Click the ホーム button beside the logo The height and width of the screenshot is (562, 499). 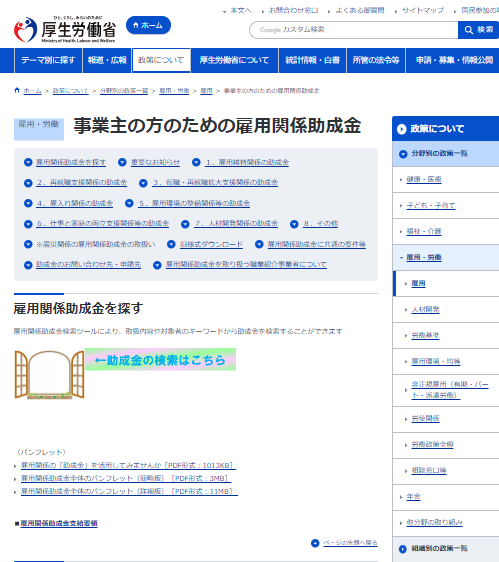point(148,25)
